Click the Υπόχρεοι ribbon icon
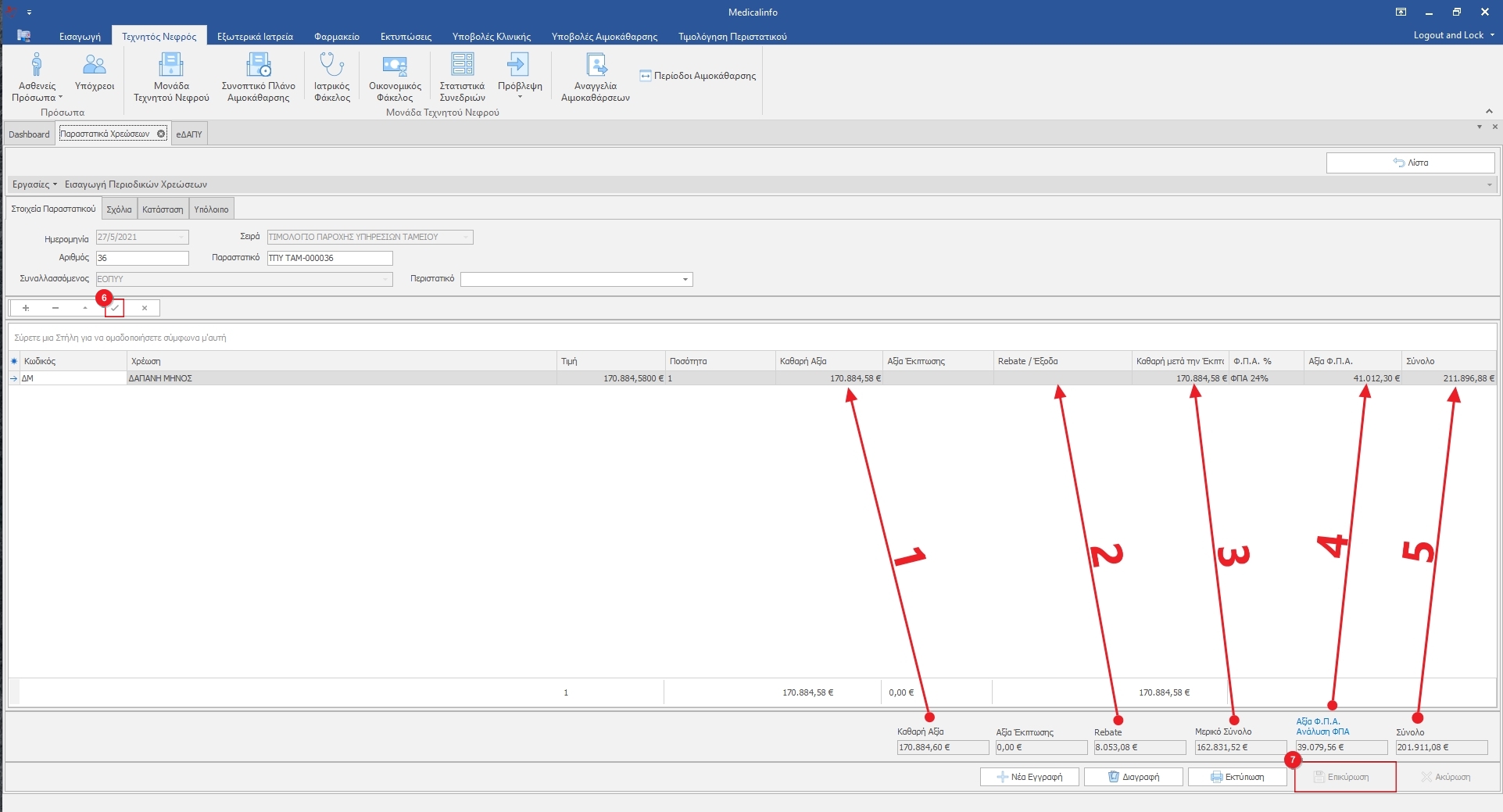The height and width of the screenshot is (812, 1503). (x=95, y=66)
